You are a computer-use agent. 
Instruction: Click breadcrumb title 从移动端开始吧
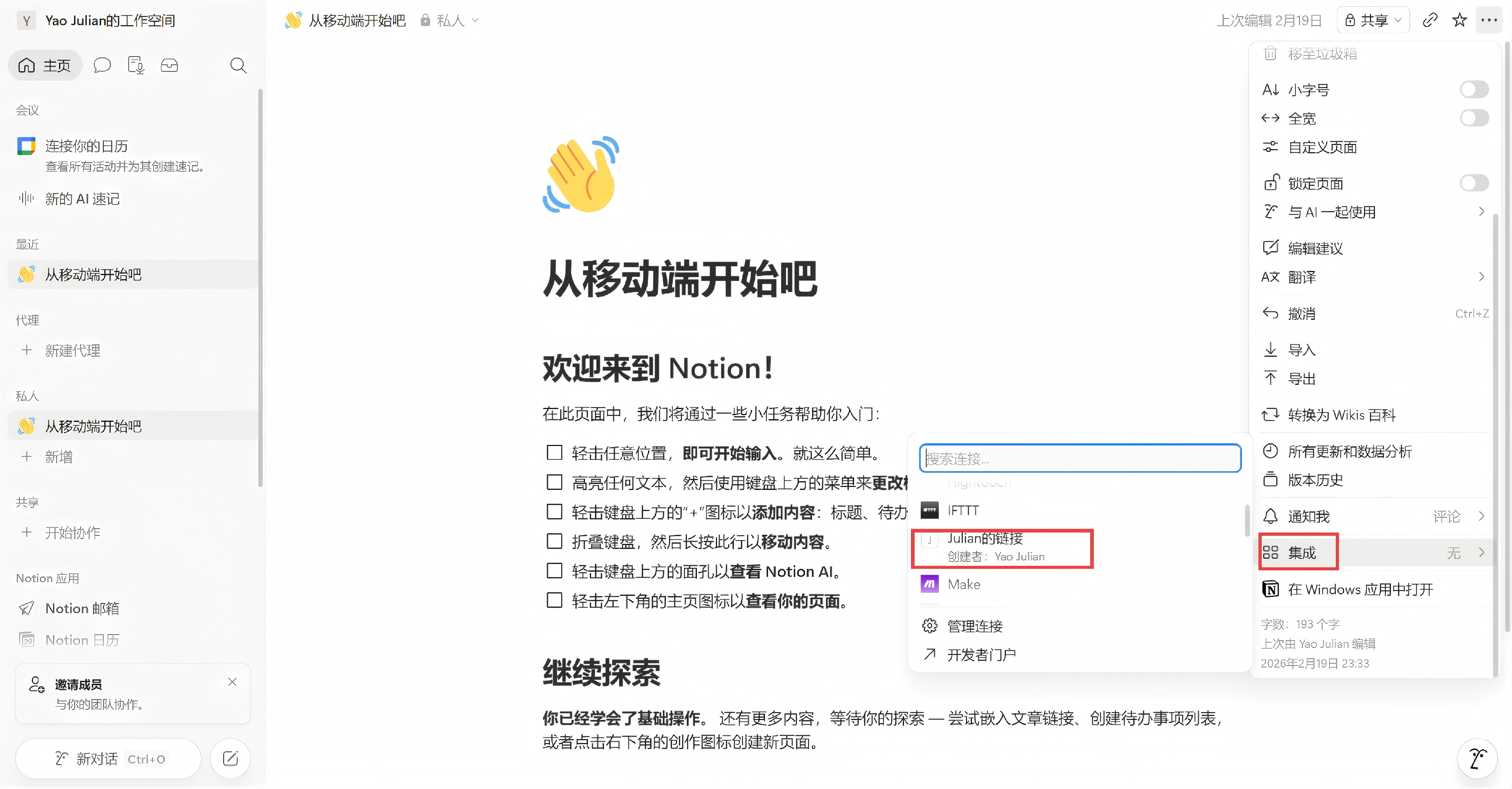[x=357, y=21]
